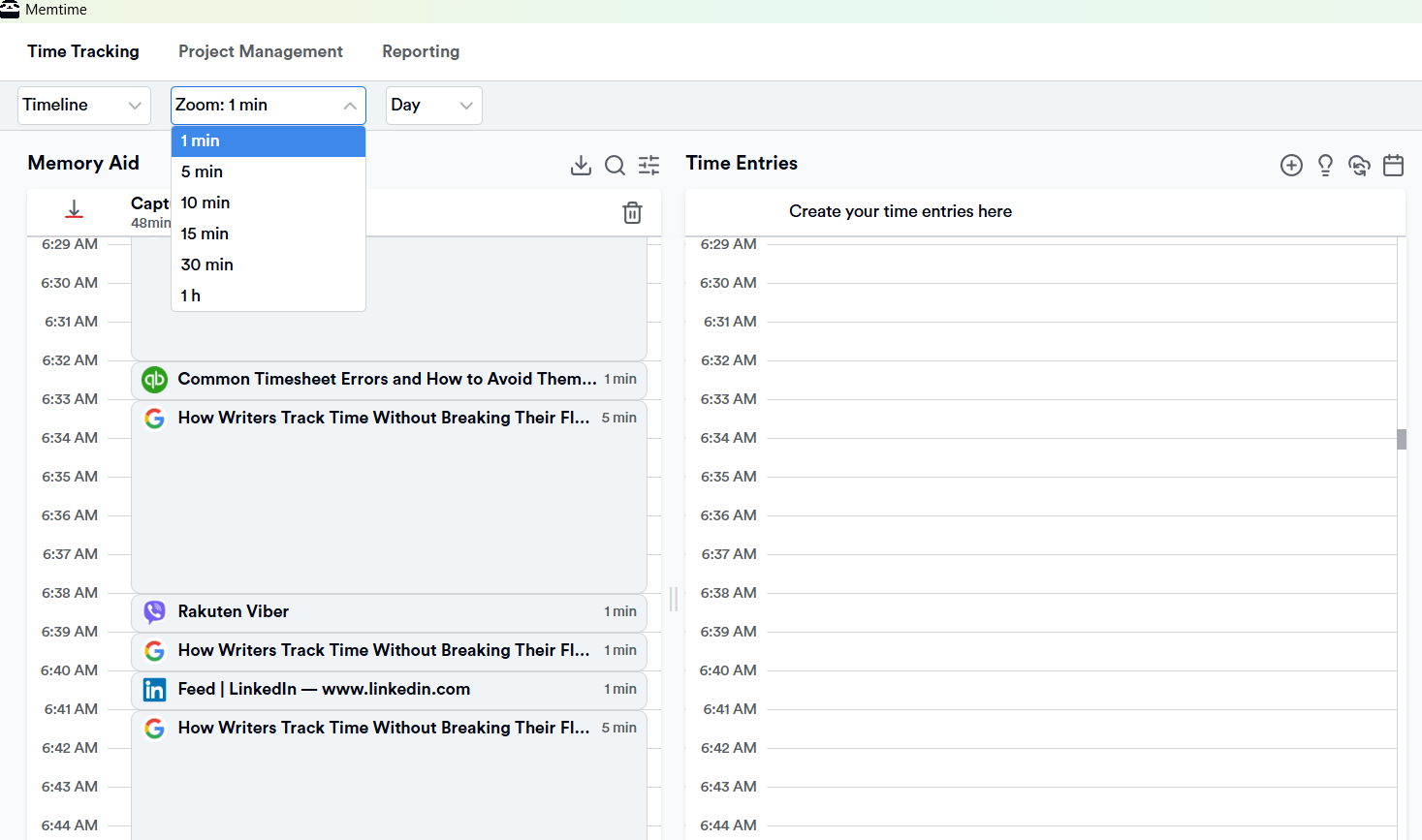Switch to the Project Management tab

point(261,51)
